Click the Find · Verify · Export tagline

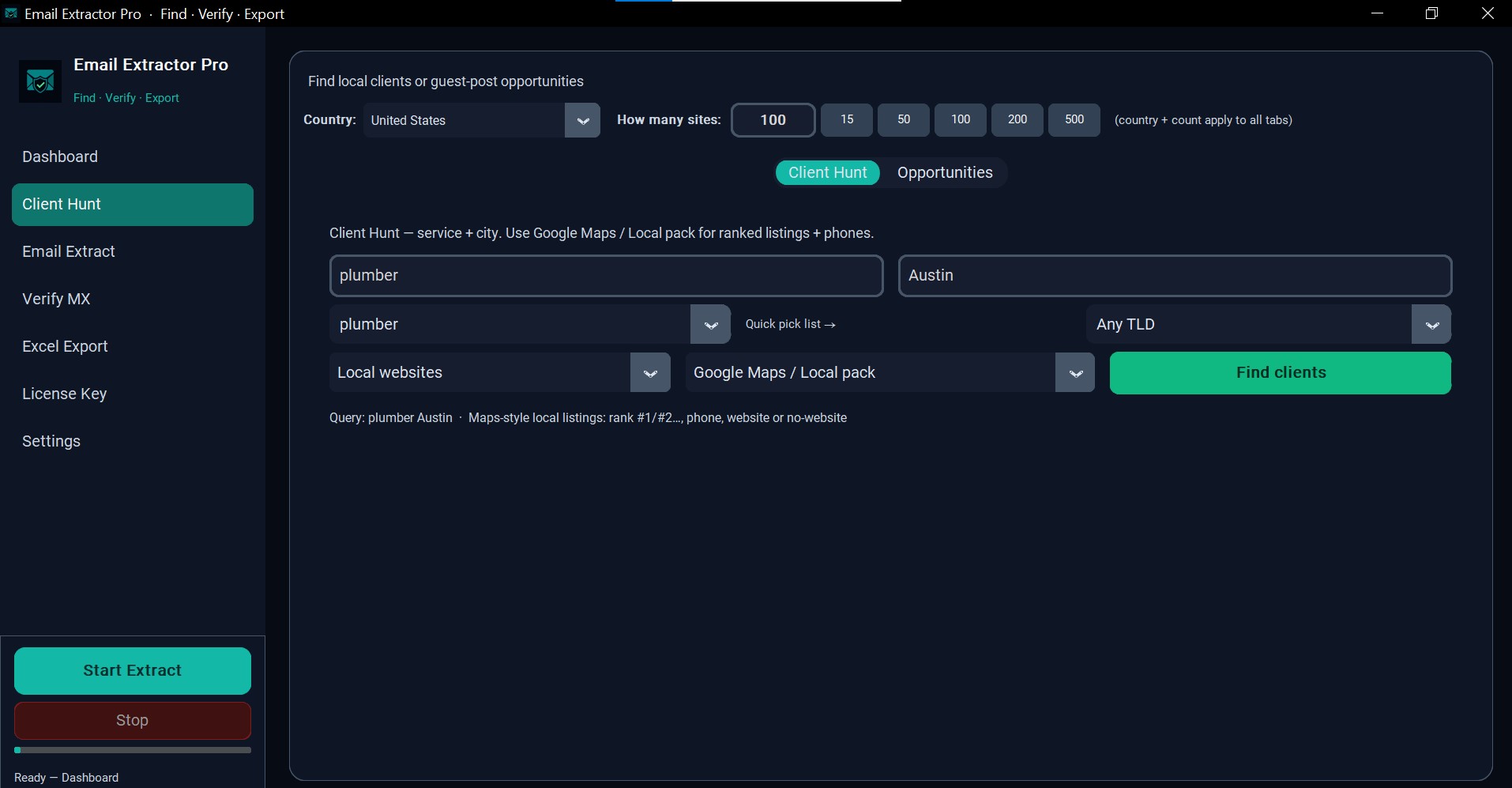tap(126, 98)
